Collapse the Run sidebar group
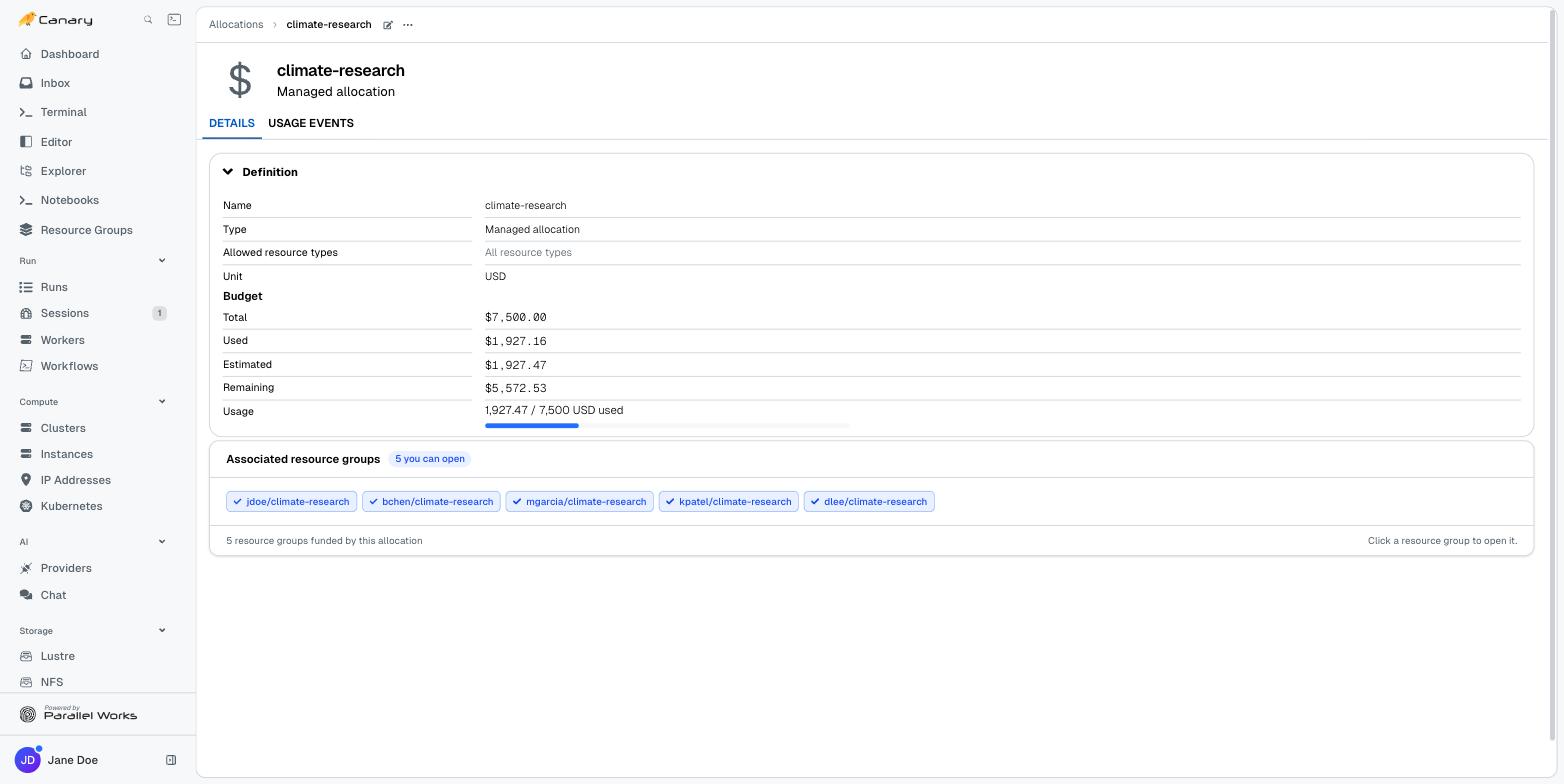This screenshot has width=1564, height=784. (162, 261)
